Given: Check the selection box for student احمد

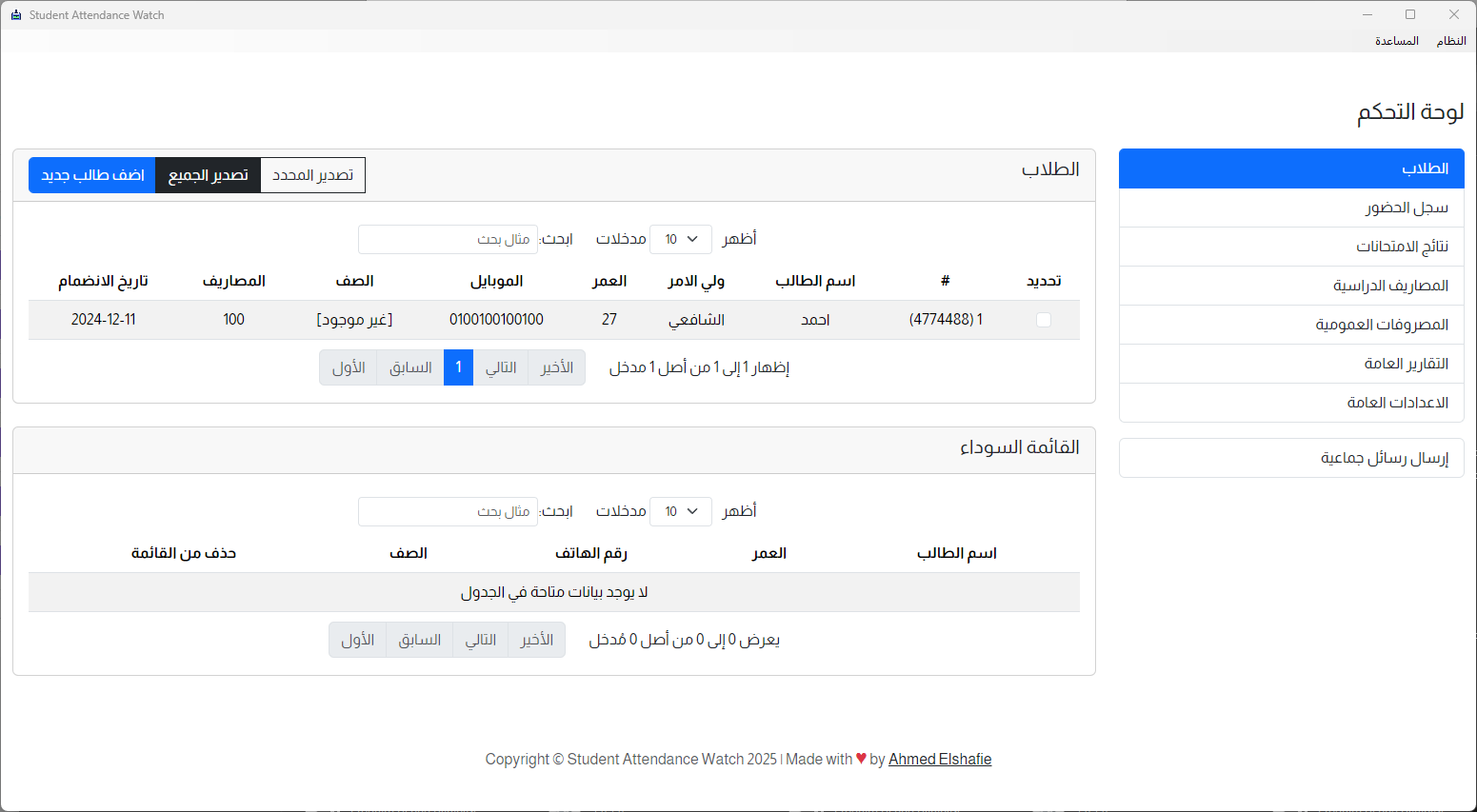Looking at the screenshot, I should point(1044,320).
